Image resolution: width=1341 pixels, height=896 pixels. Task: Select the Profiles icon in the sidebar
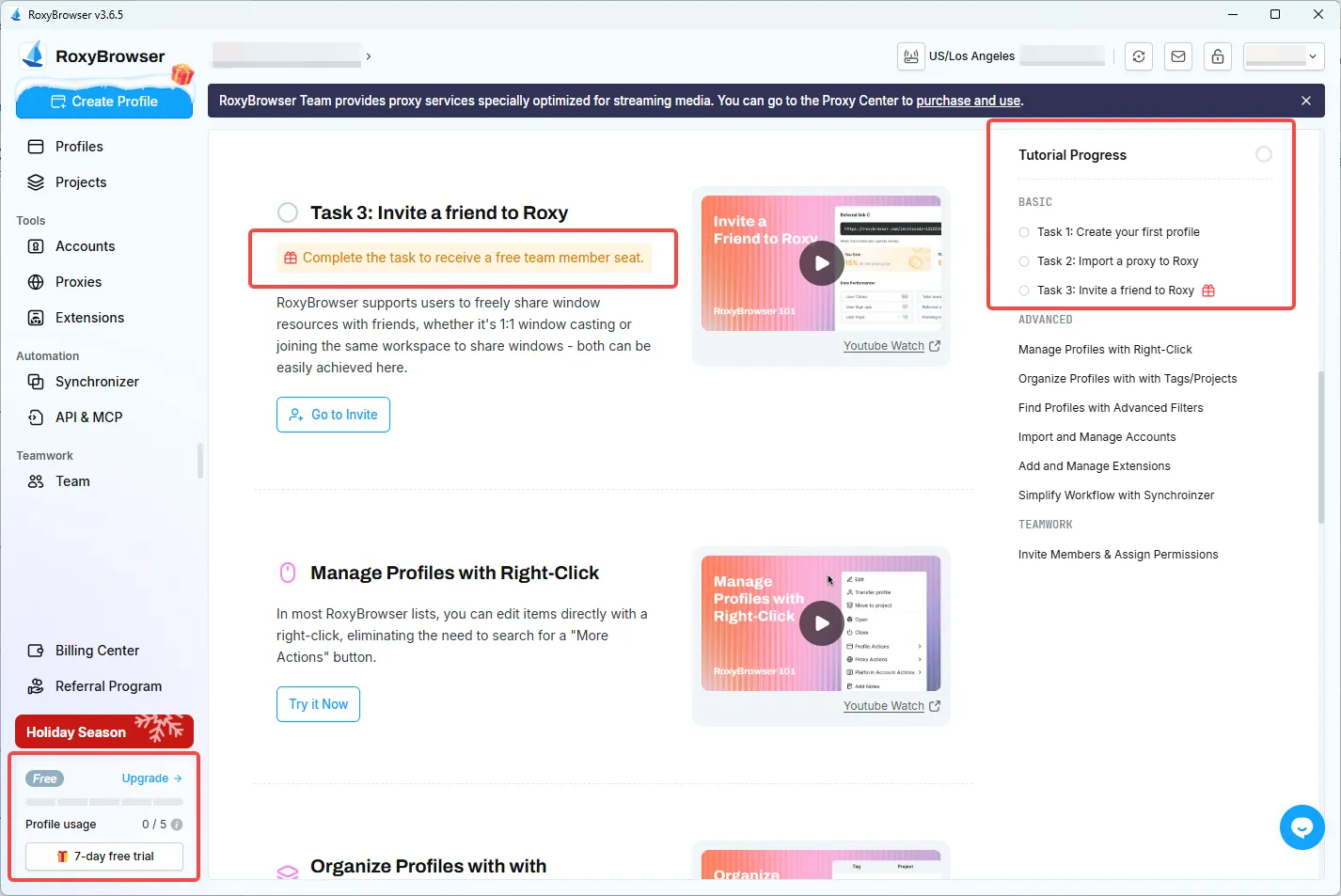[x=35, y=146]
